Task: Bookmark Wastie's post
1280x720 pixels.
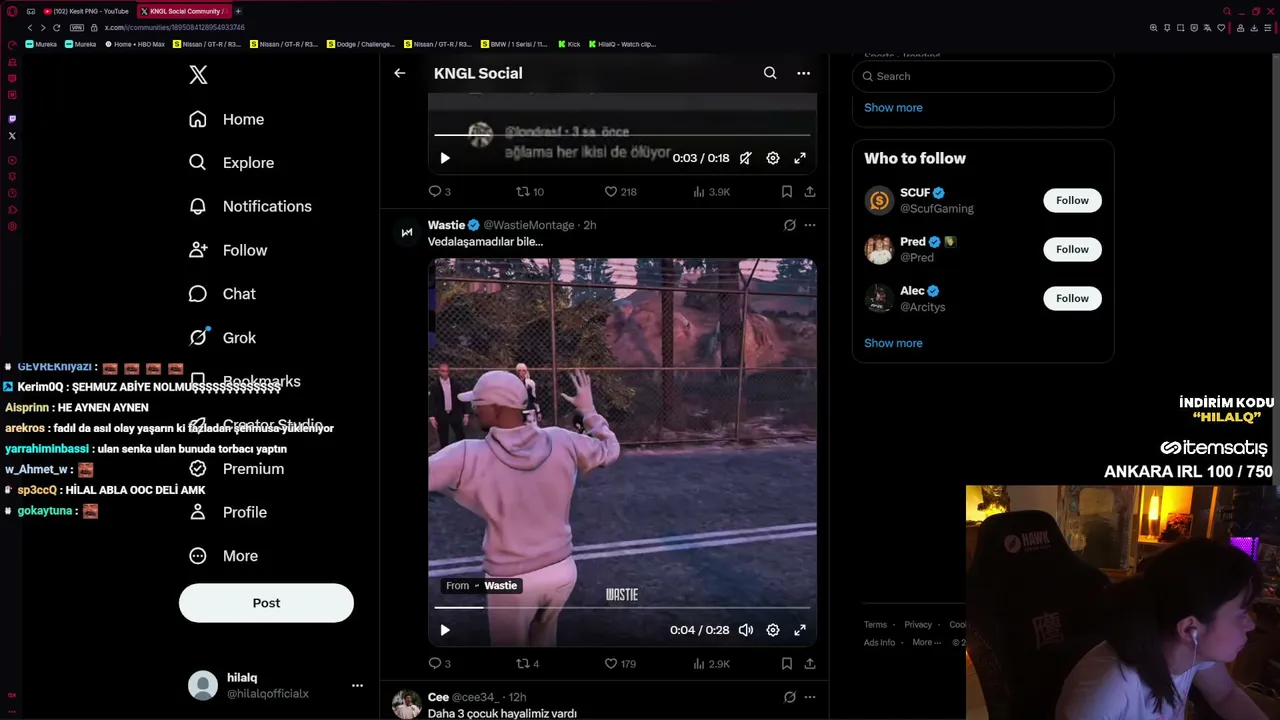Action: click(787, 663)
